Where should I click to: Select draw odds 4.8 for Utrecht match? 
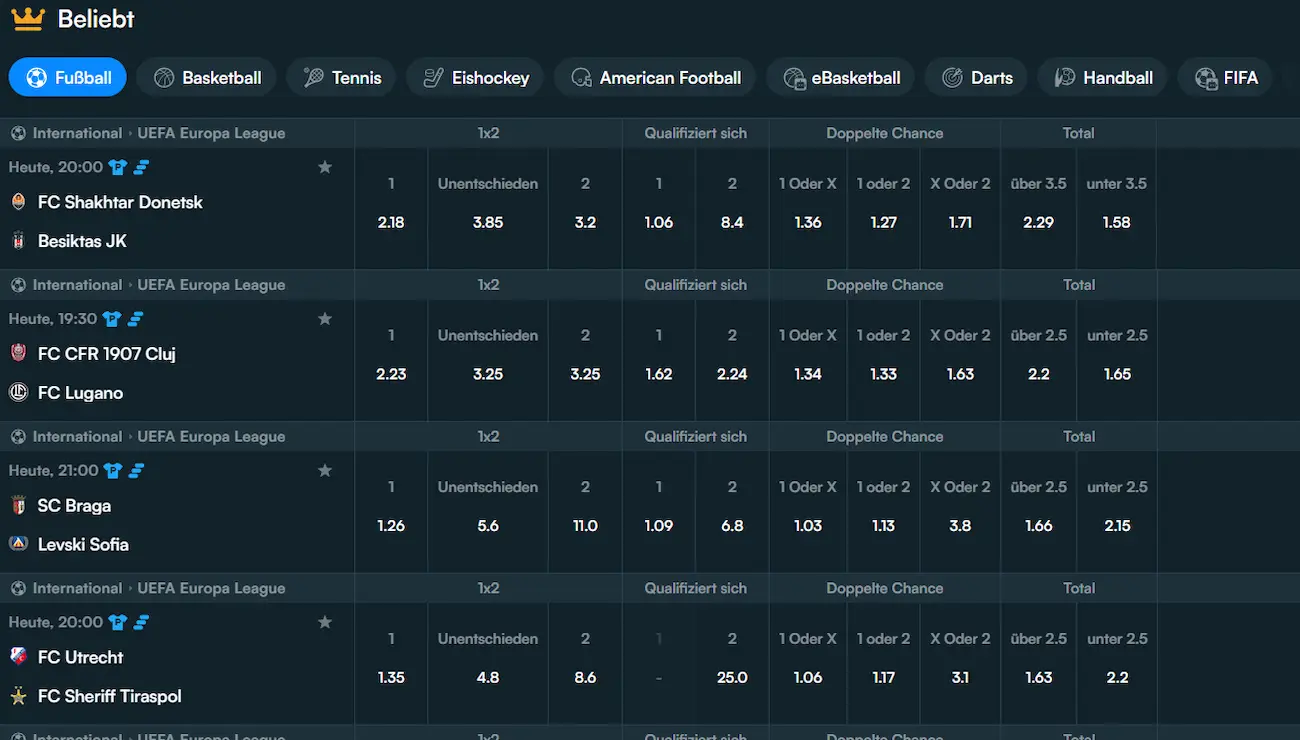click(488, 664)
